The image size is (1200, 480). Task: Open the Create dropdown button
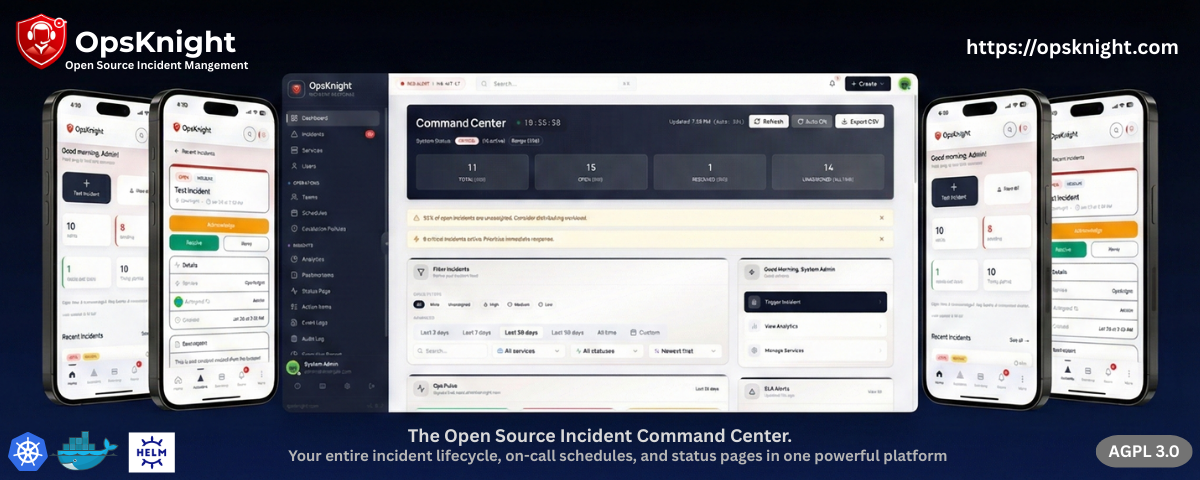867,84
